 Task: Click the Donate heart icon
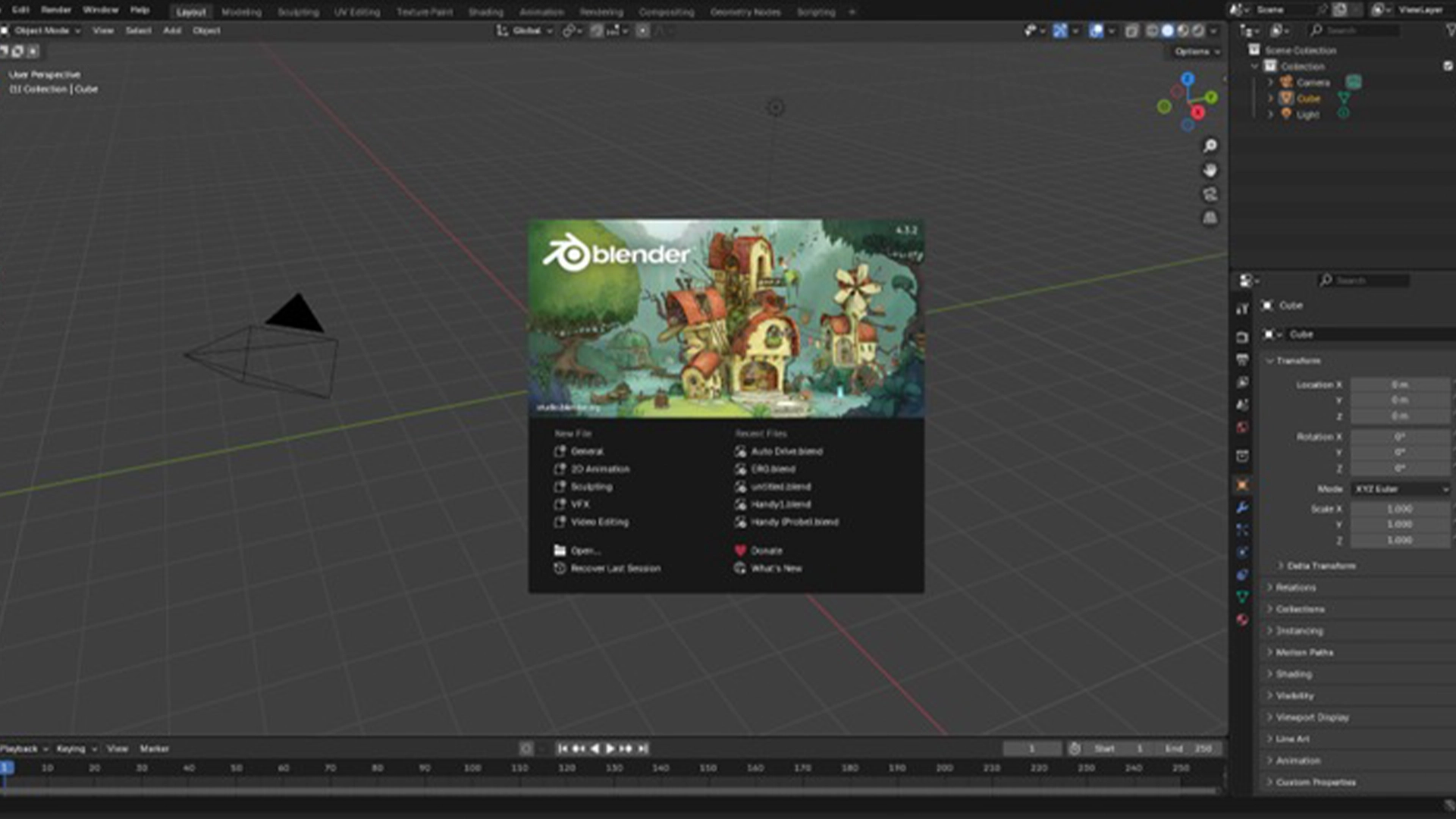740,551
